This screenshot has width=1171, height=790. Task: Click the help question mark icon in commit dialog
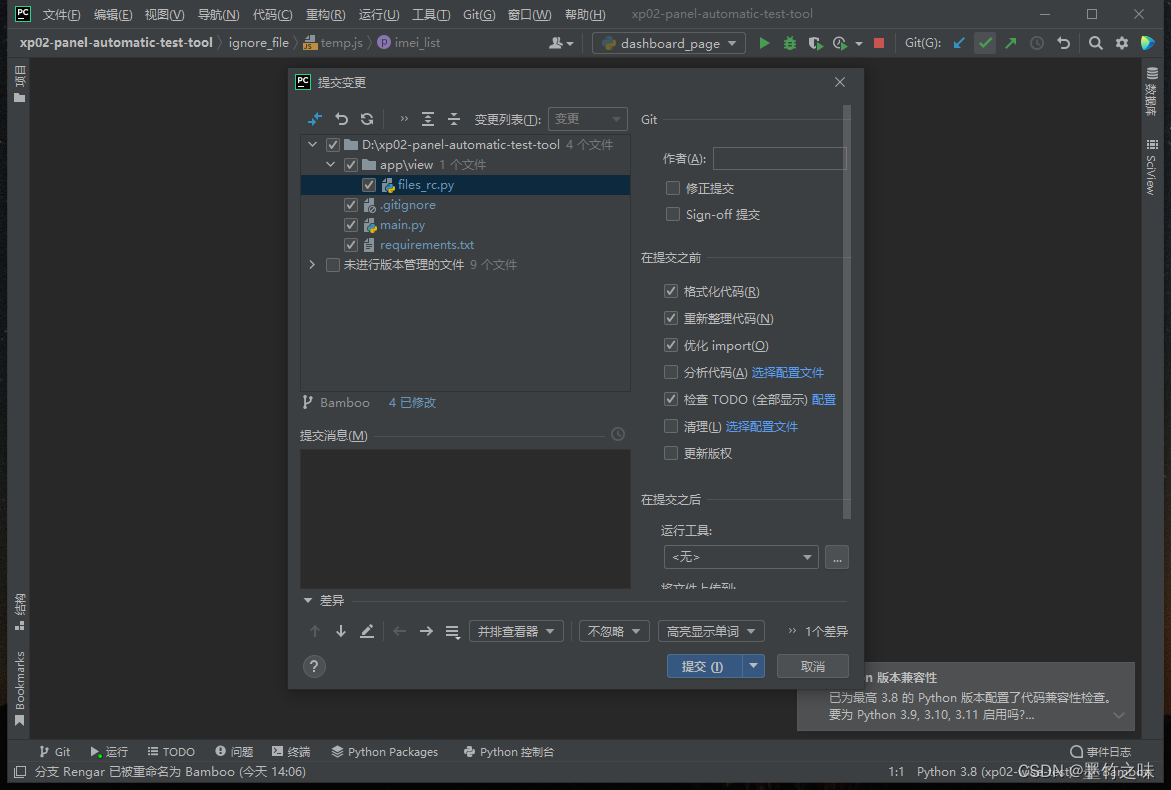point(314,666)
